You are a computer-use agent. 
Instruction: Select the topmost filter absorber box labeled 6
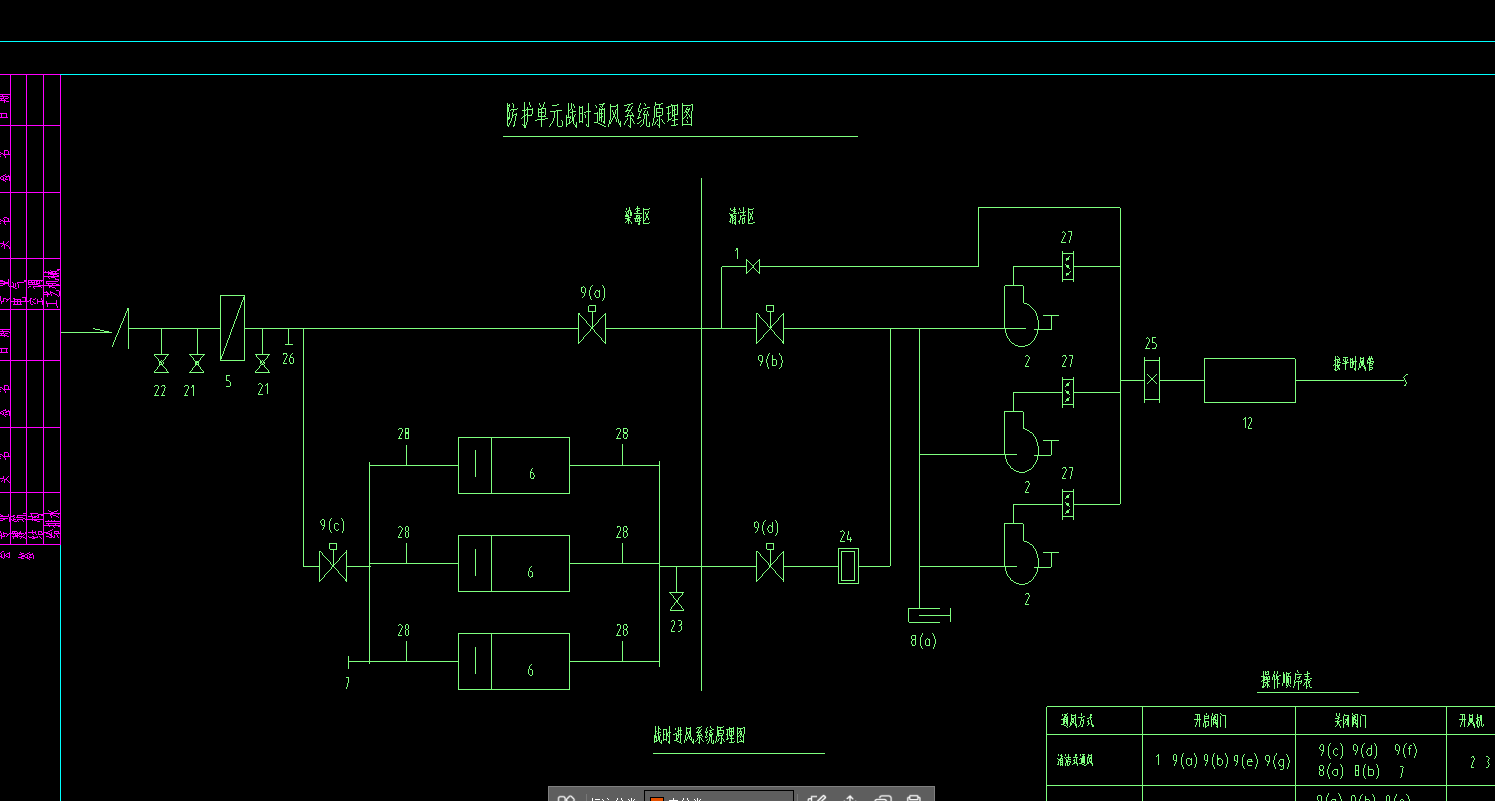coord(514,465)
